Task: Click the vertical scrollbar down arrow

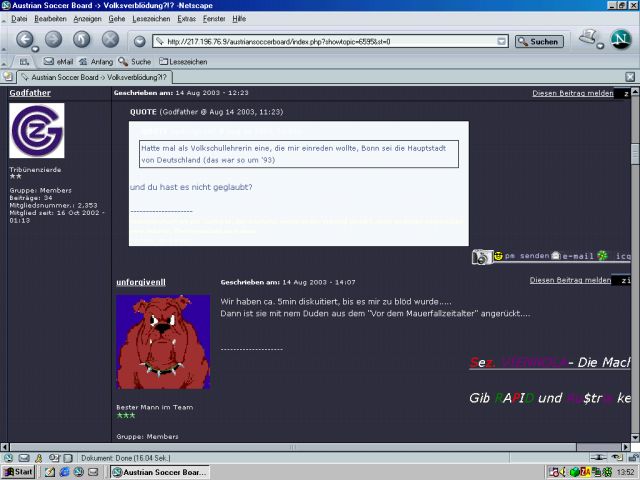Action: [x=635, y=438]
